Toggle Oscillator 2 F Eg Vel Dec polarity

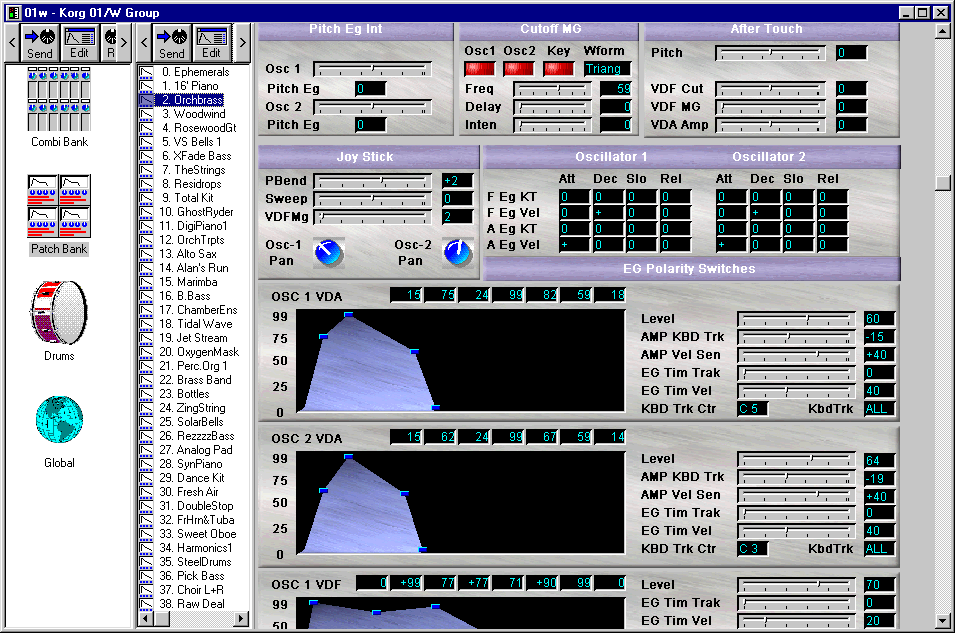click(x=765, y=213)
